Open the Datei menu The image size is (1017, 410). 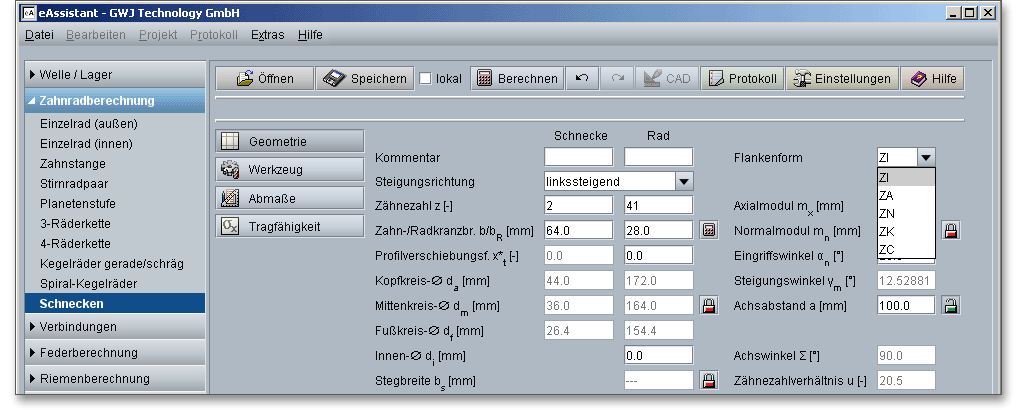pyautogui.click(x=39, y=34)
